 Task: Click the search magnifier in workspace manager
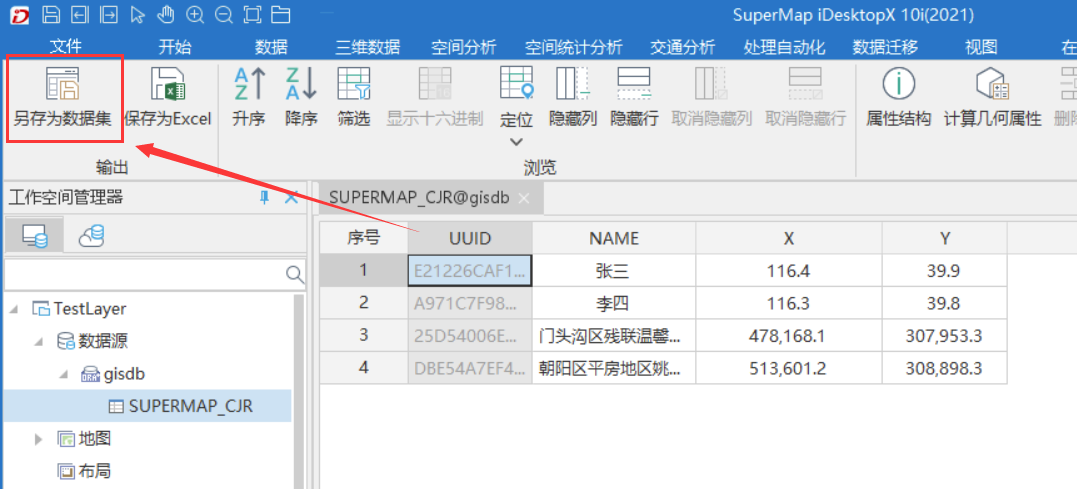tap(295, 275)
